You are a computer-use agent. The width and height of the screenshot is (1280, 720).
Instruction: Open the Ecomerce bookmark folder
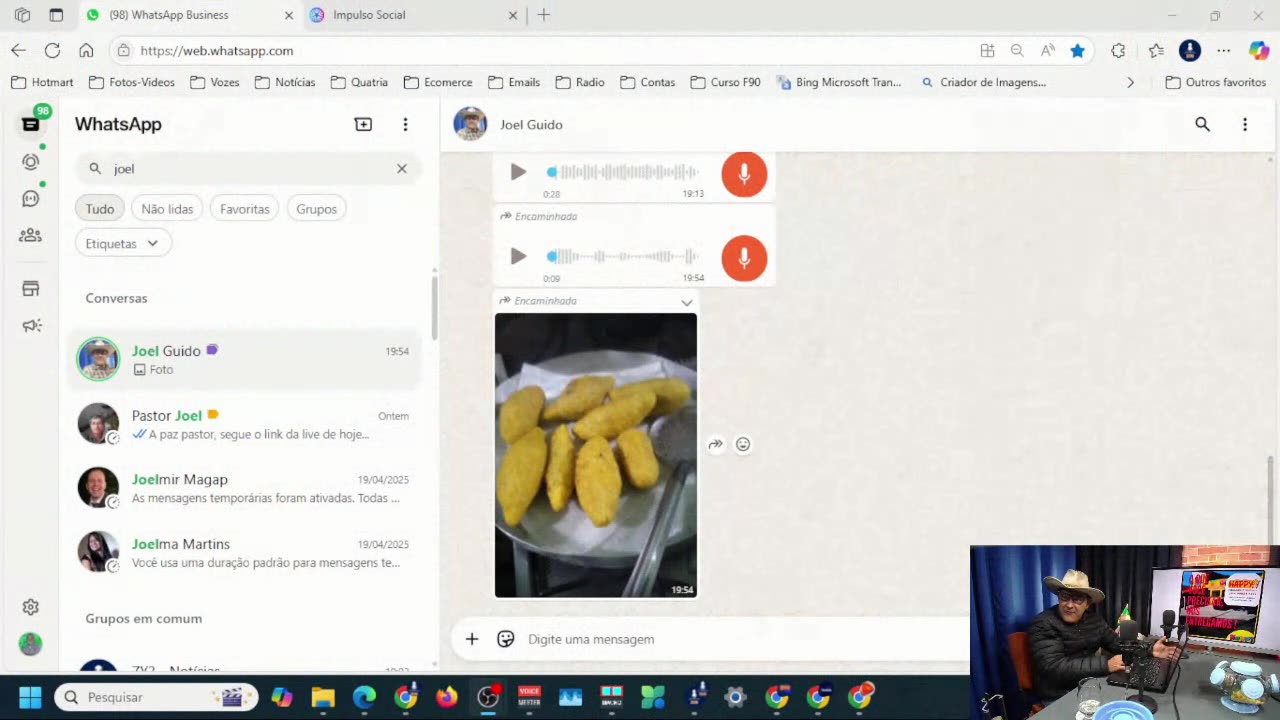pyautogui.click(x=438, y=82)
